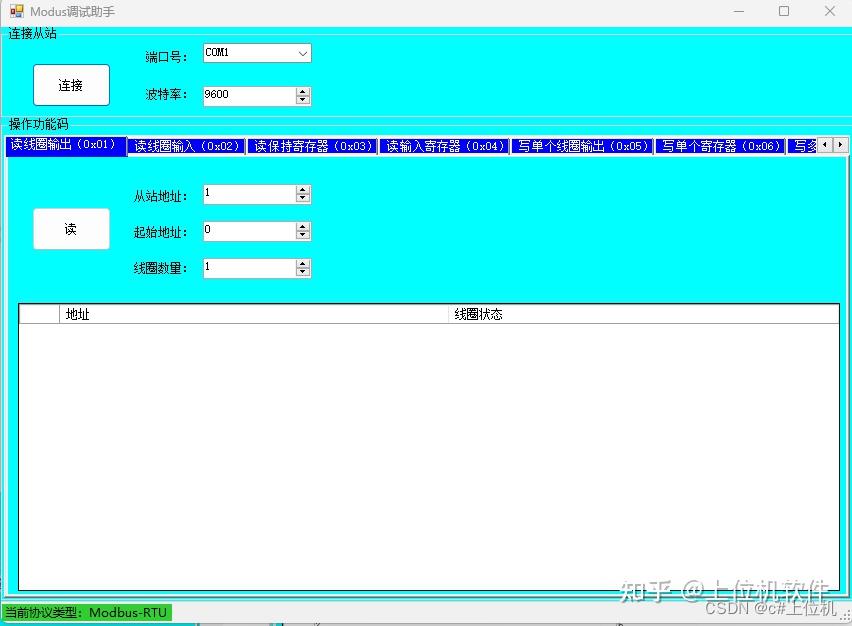Click the 波特率 spinner up arrow icon
Viewport: 852px width, 626px height.
[302, 91]
